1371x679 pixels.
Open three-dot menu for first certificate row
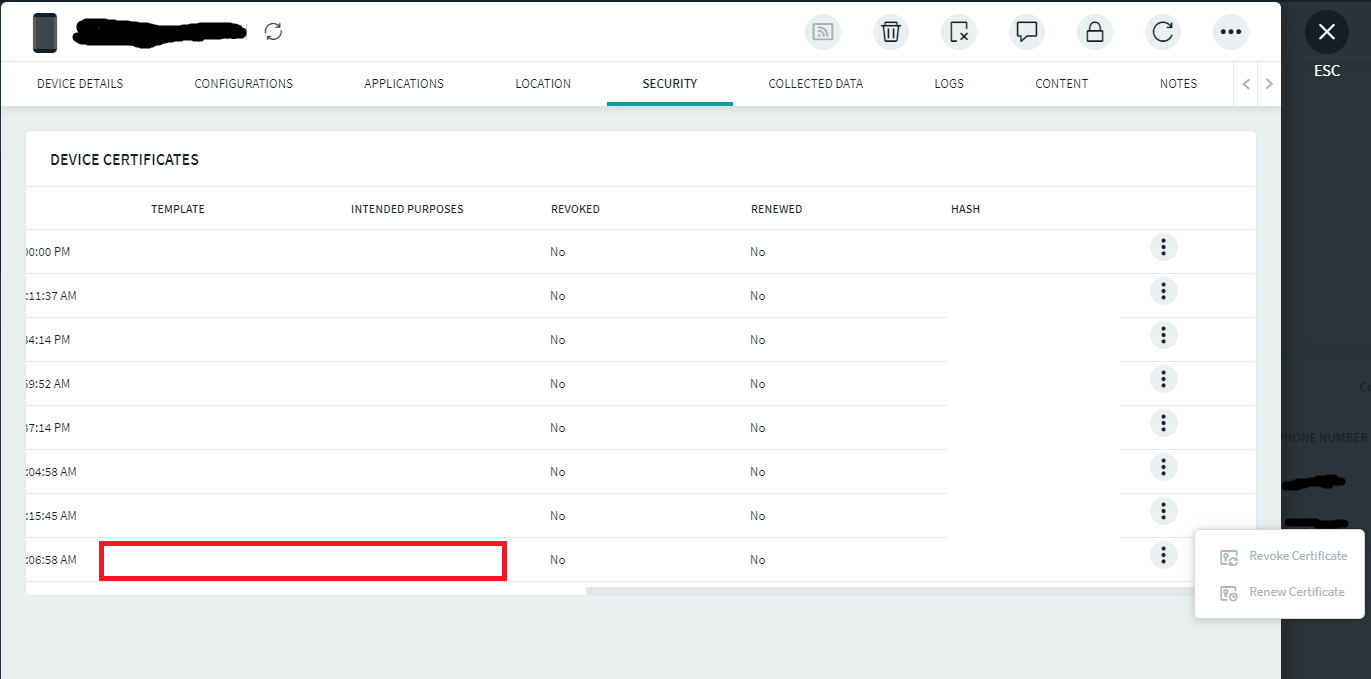coord(1163,247)
